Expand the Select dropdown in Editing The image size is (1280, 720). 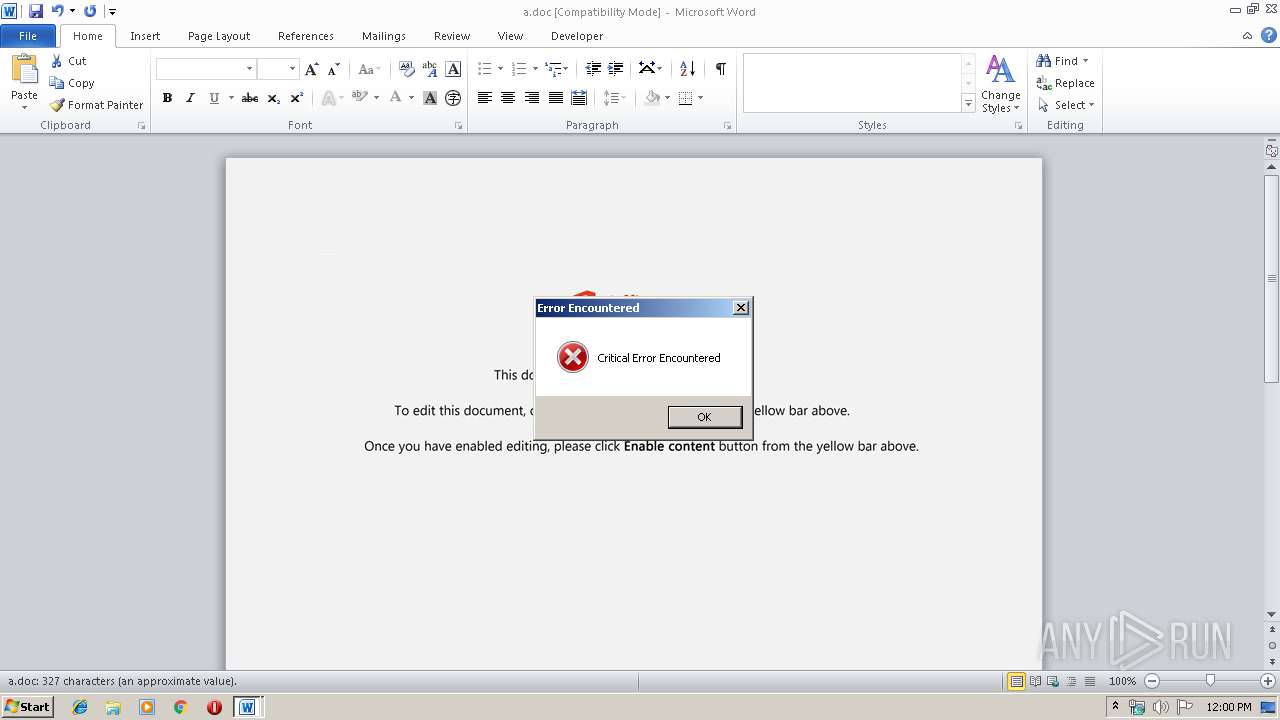1066,105
